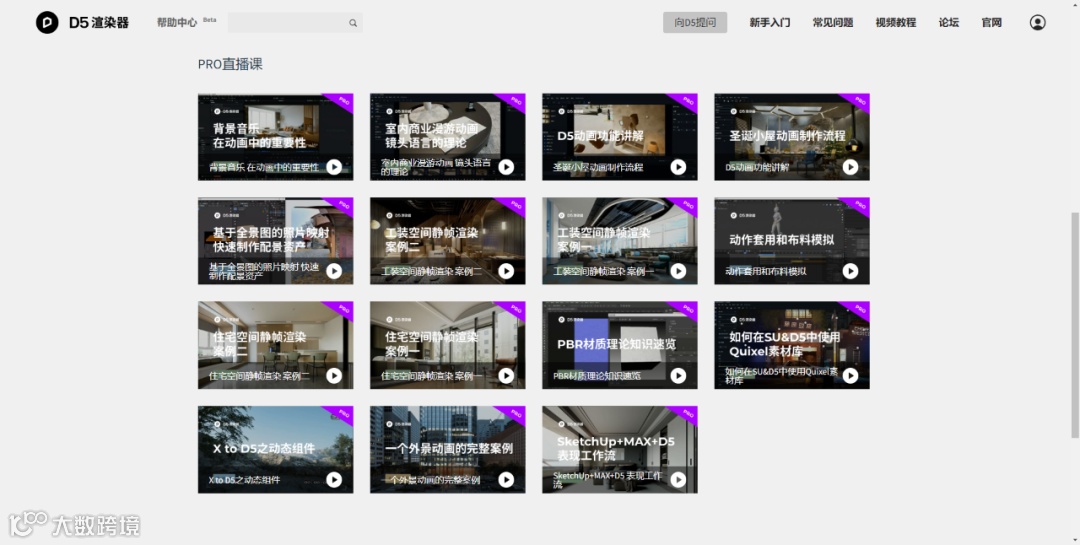The height and width of the screenshot is (545, 1080).
Task: Visit 官网 from the top navigation
Action: coord(991,23)
